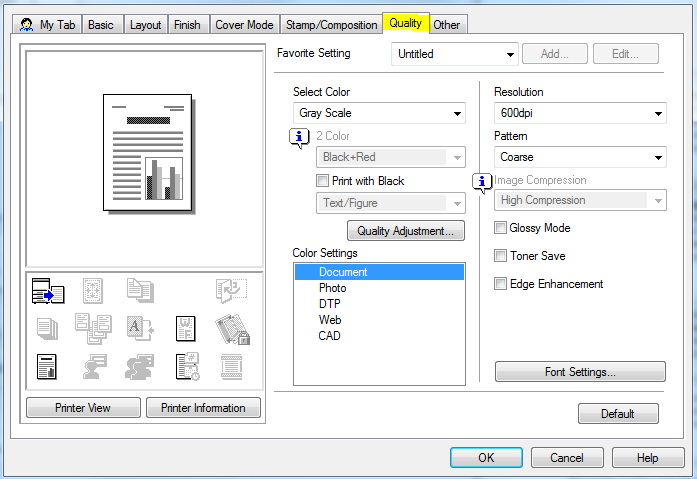Open the Select Color dropdown
Screen dimensions: 697x479
point(379,113)
